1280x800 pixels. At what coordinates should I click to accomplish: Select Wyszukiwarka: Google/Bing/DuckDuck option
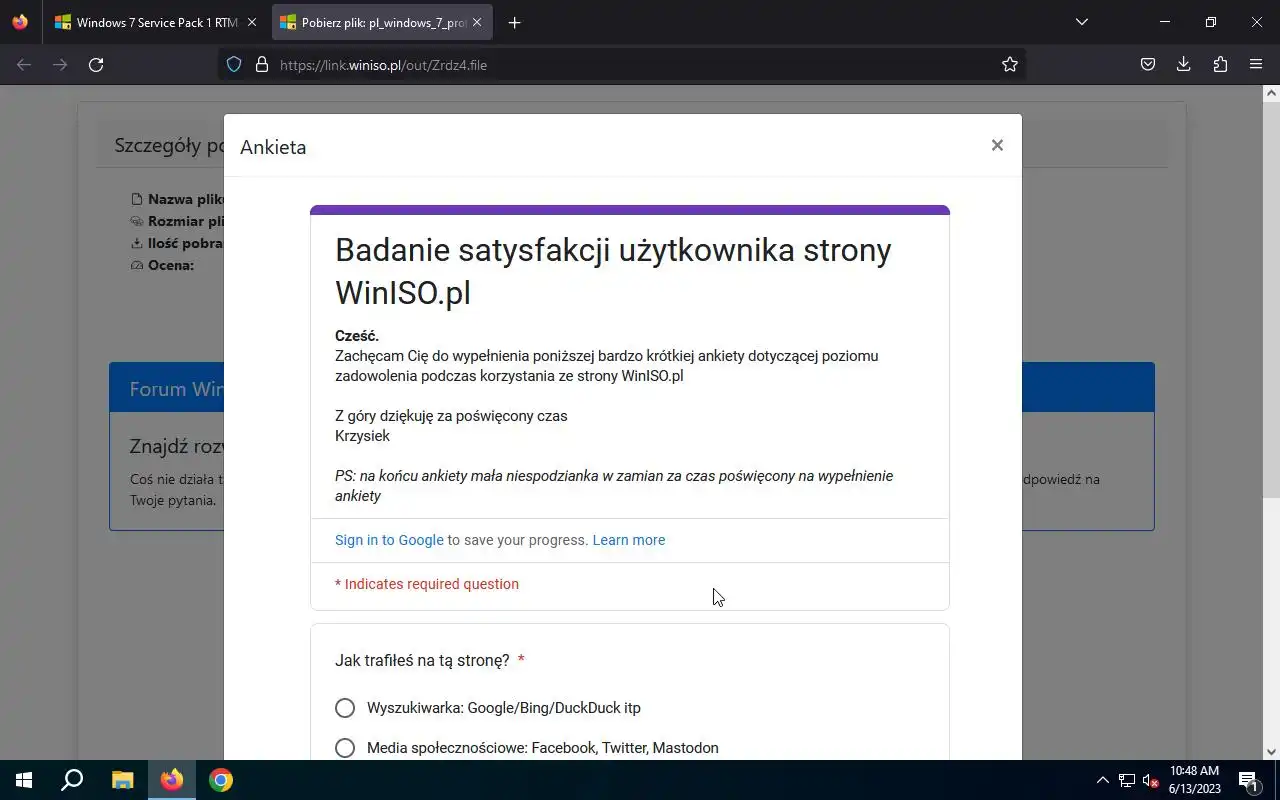tap(345, 708)
